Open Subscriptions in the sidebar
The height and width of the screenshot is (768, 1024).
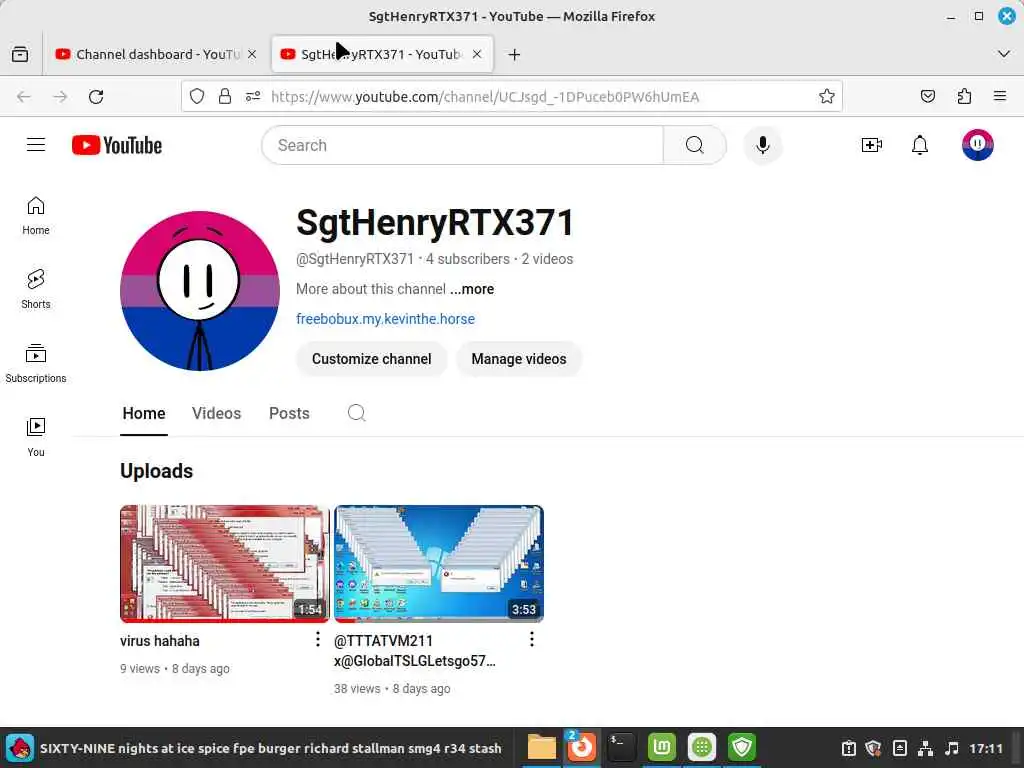36,363
